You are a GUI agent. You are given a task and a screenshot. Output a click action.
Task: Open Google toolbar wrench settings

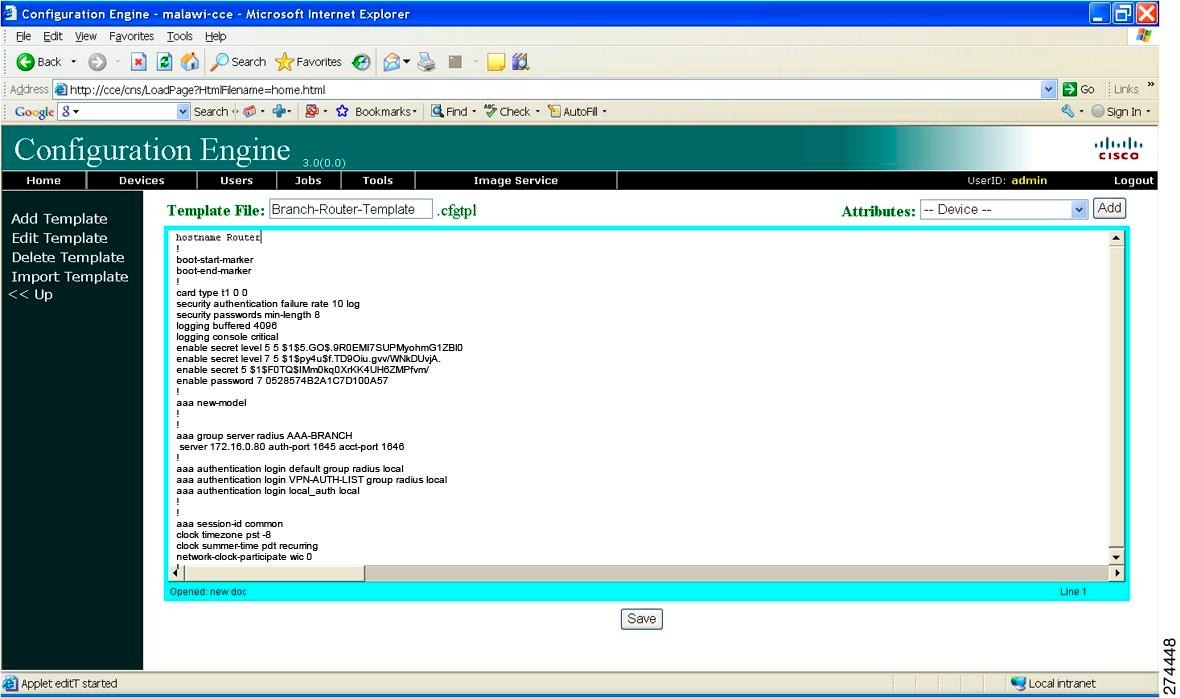pyautogui.click(x=1067, y=111)
